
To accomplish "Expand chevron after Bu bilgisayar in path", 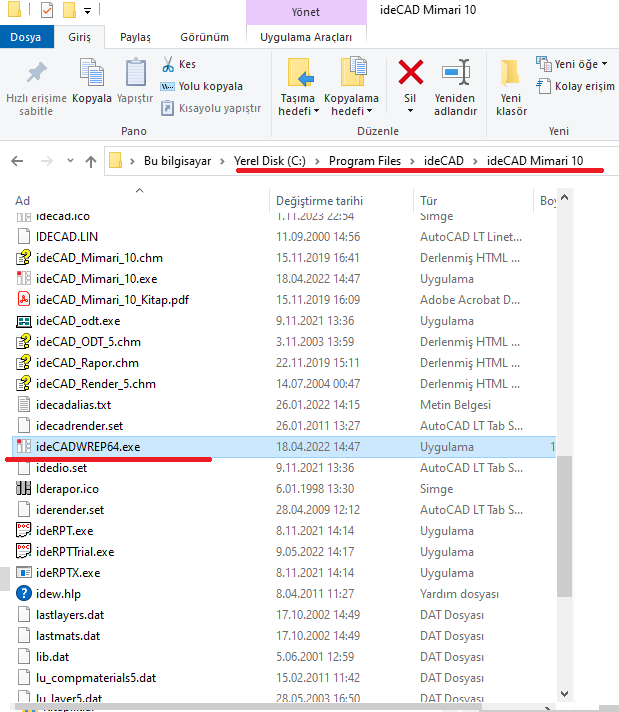I will (x=222, y=161).
